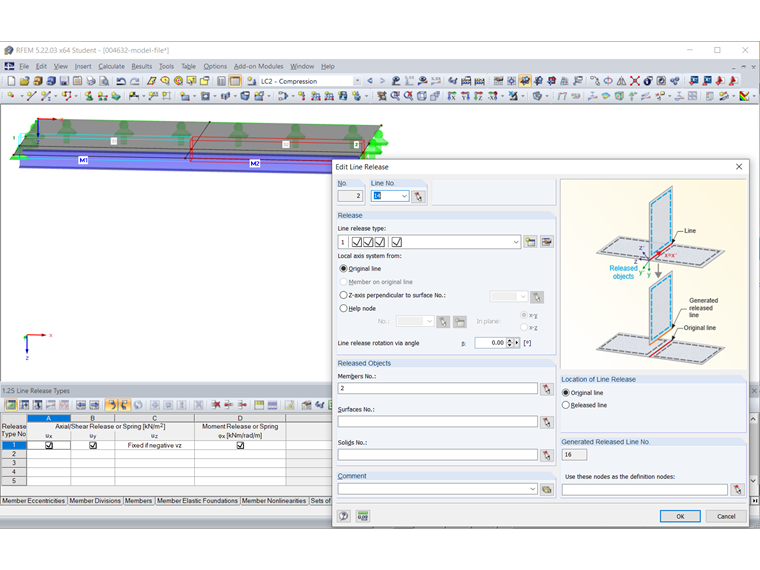
Task: Pick line graphically next to Line No.
Action: (418, 196)
